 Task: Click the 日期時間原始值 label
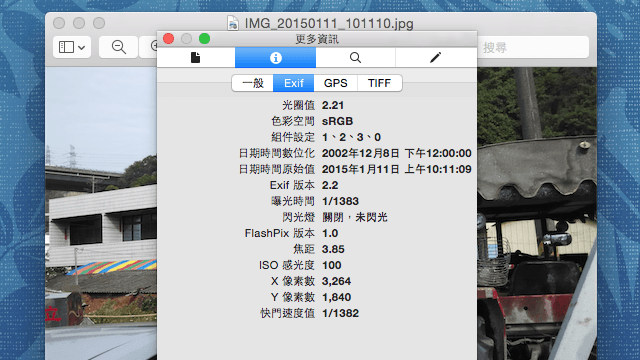[x=277, y=169]
